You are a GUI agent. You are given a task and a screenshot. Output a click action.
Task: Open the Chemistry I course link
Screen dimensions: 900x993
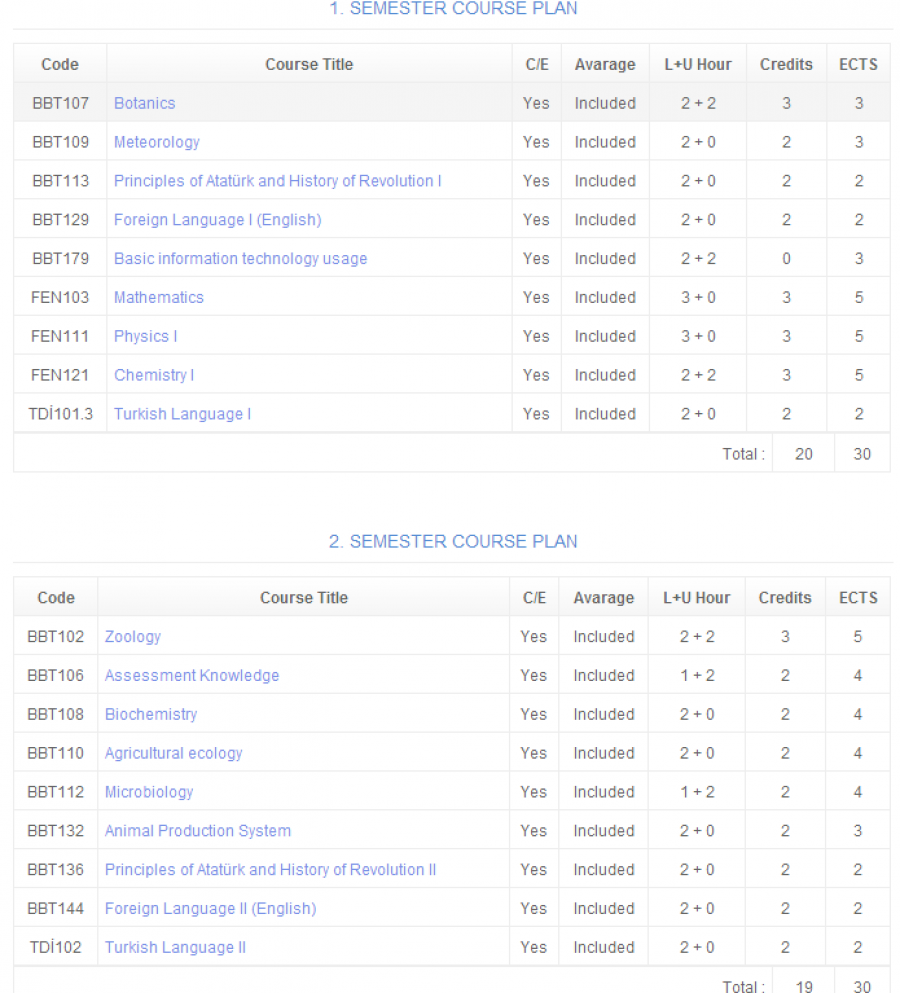coord(154,375)
